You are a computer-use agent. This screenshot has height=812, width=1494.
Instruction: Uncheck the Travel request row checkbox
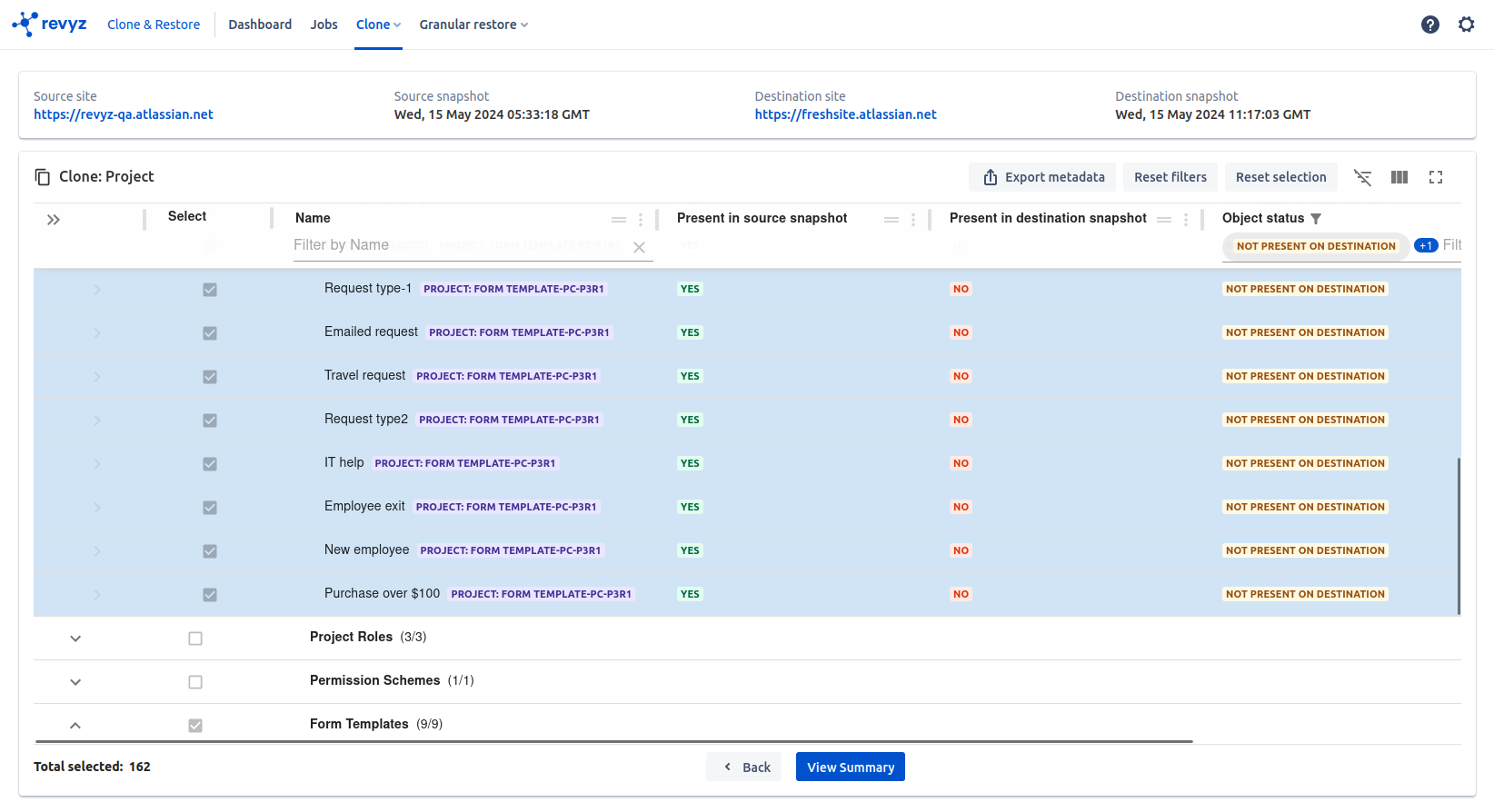(210, 377)
